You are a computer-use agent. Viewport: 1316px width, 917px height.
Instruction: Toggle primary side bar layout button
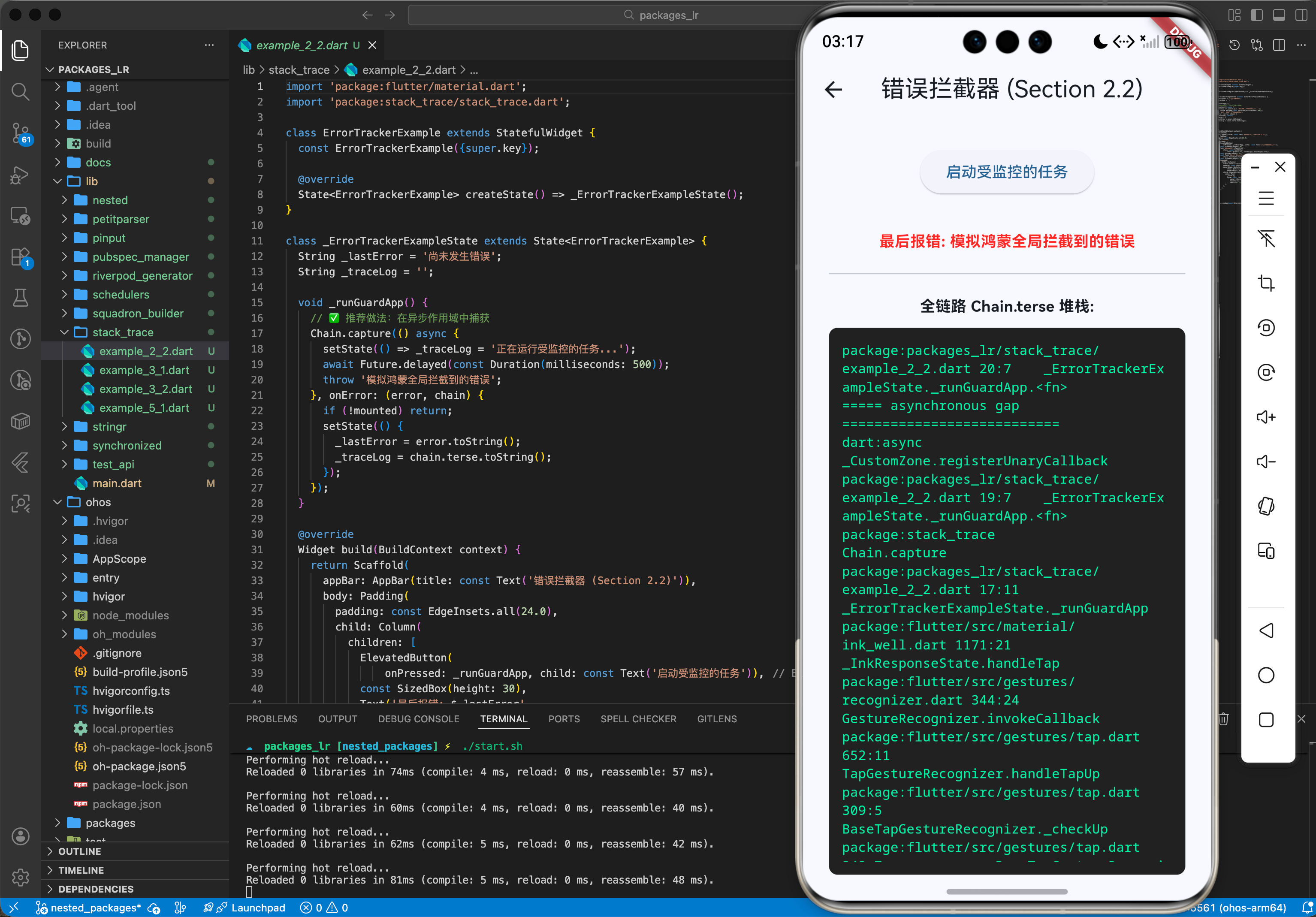click(x=1257, y=15)
